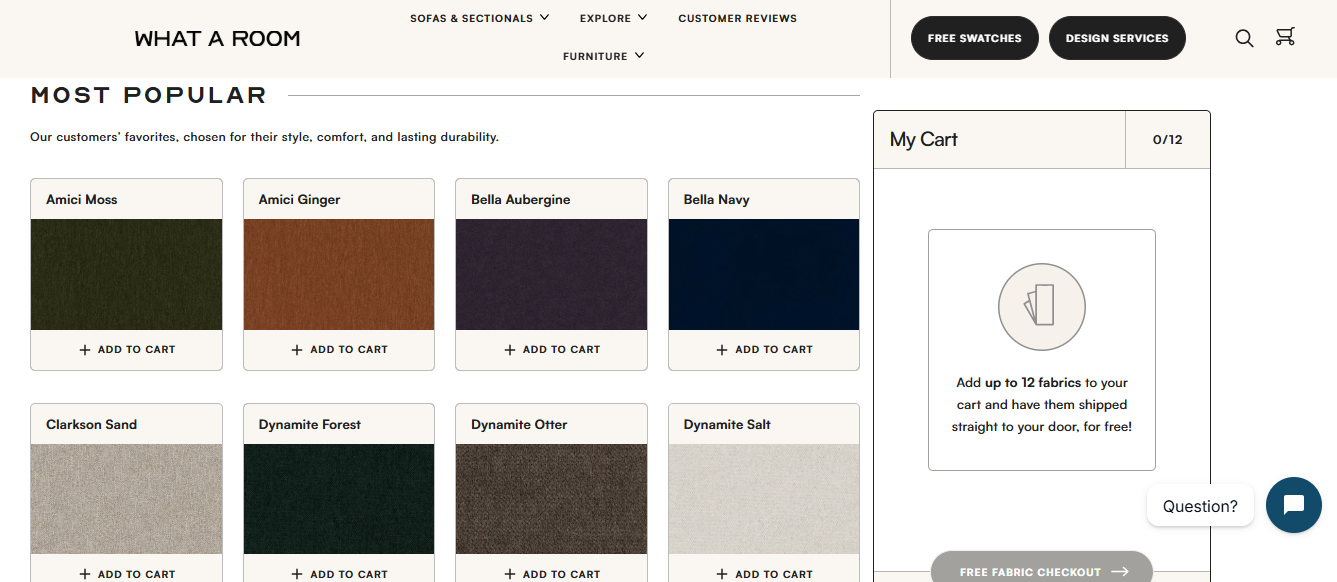Screen dimensions: 1337x582
Task: Select the Dynamite Otter fabric swatch
Action: (552, 499)
